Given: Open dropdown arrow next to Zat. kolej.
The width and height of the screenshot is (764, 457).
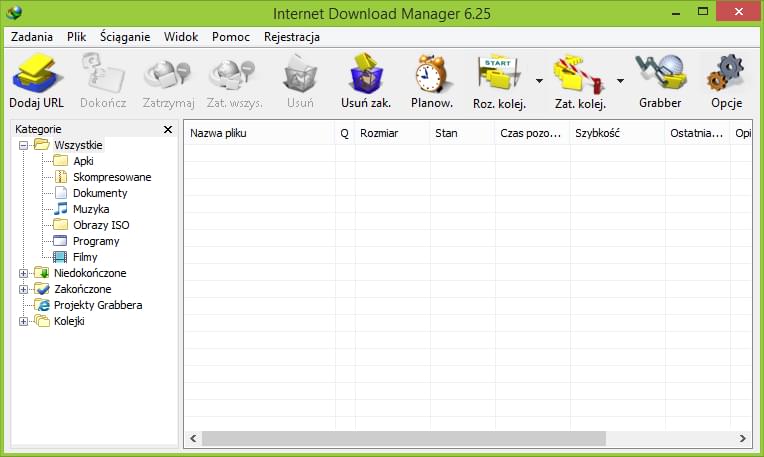Looking at the screenshot, I should (621, 80).
